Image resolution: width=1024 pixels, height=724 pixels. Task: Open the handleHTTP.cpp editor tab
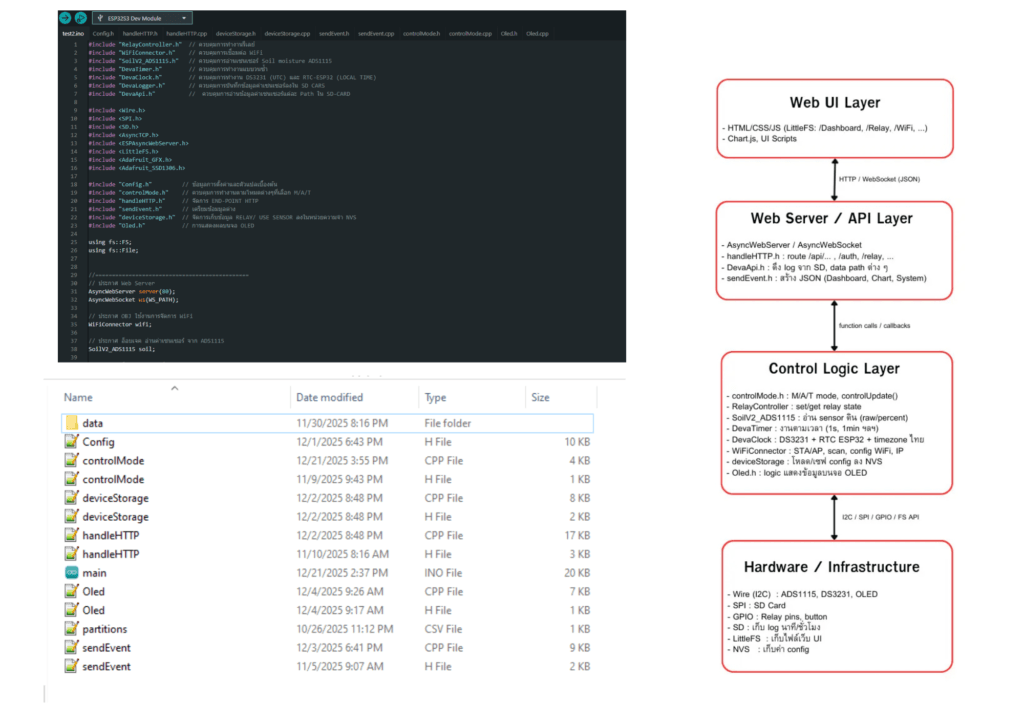(185, 34)
